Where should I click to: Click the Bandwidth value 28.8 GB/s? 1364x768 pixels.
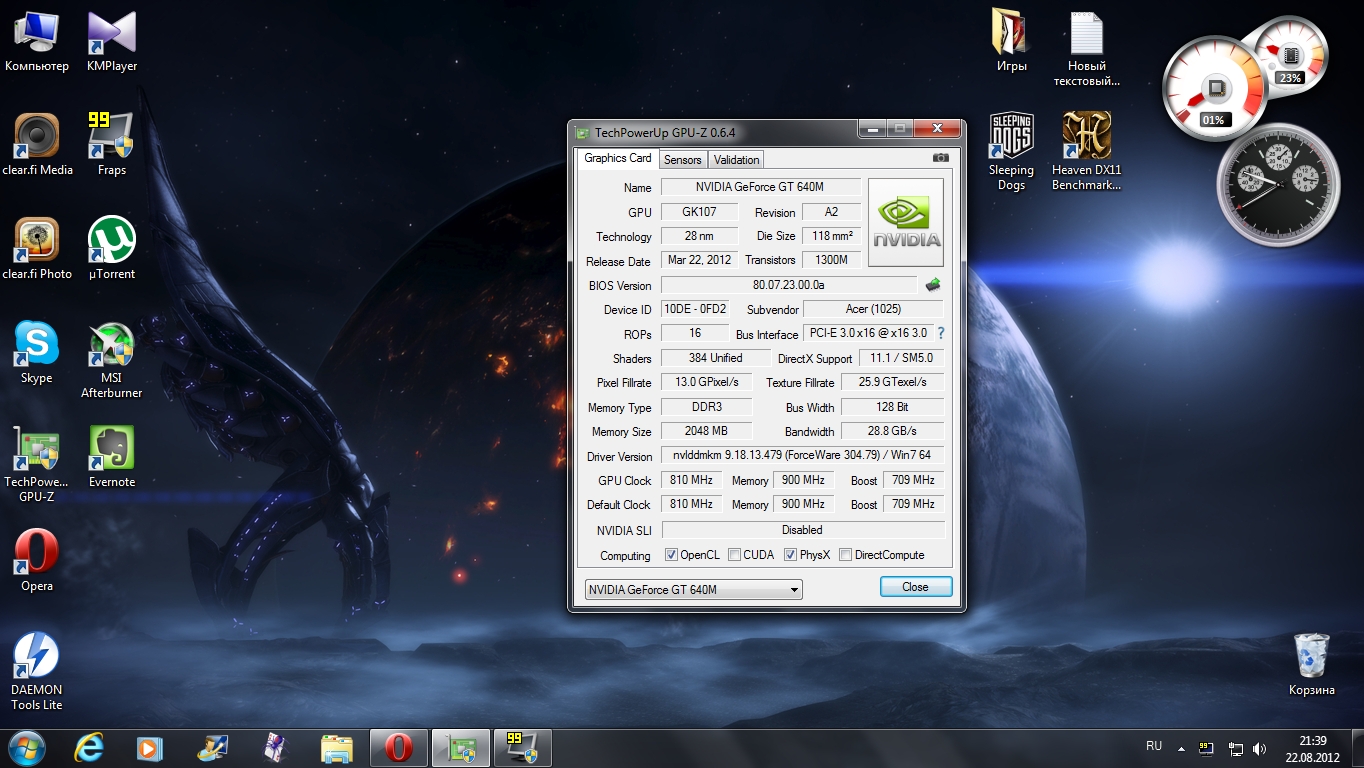tap(892, 431)
